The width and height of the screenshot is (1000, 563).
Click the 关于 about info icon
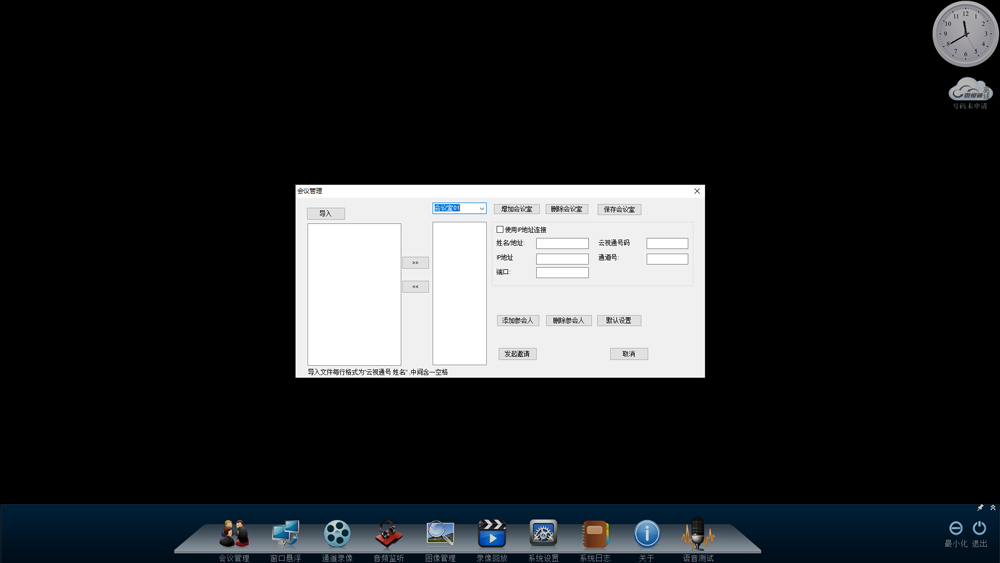point(647,534)
